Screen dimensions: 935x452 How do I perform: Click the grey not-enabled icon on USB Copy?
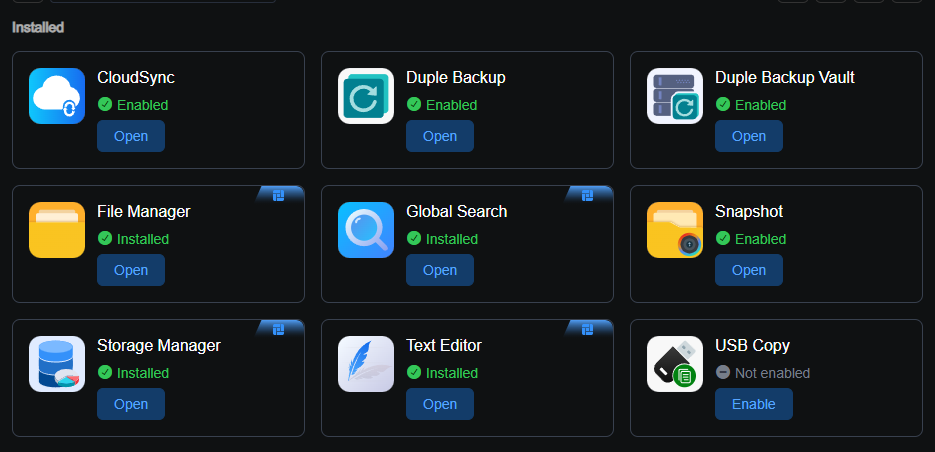click(x=723, y=373)
